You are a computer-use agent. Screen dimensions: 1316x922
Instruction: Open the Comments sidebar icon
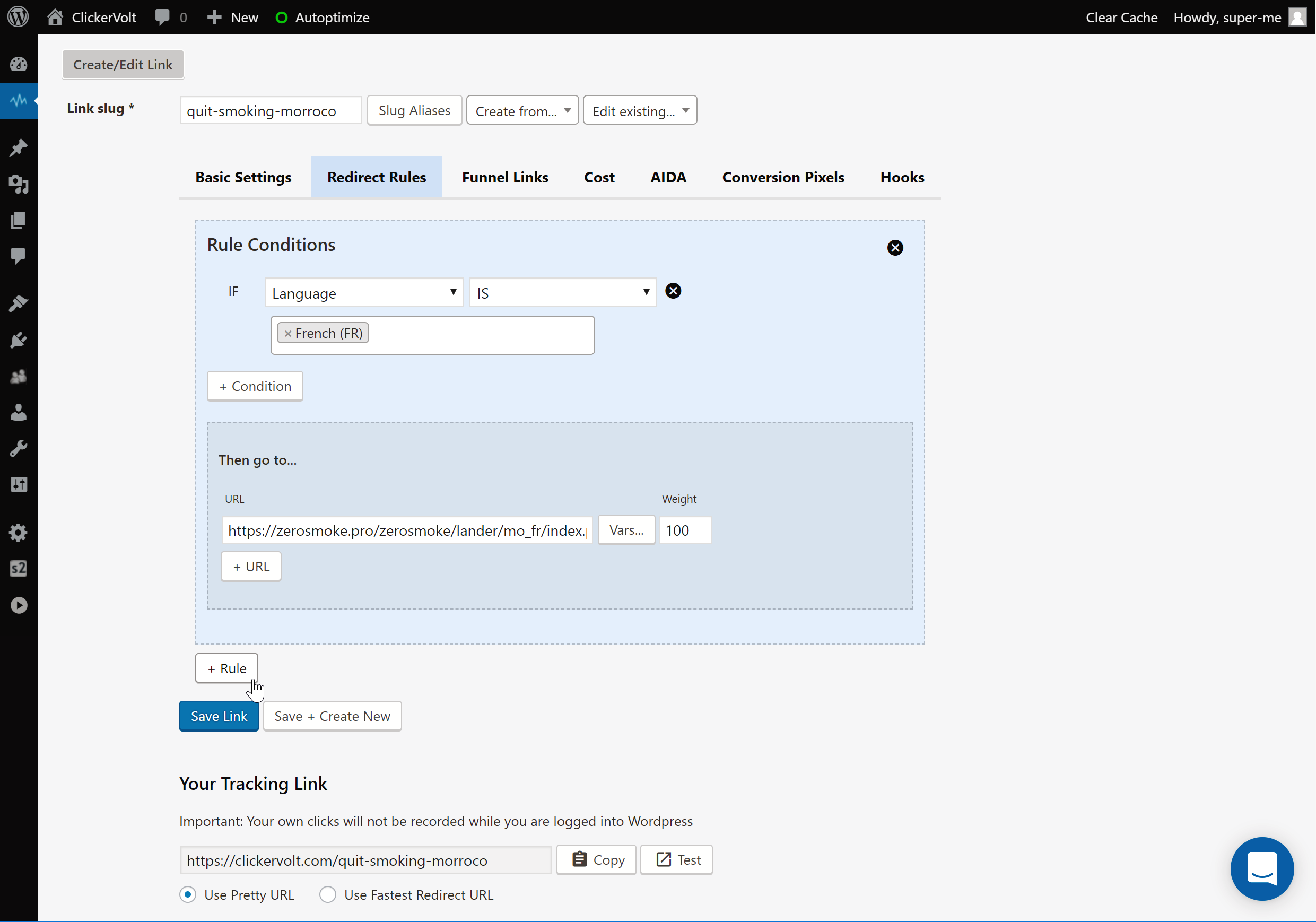coord(19,256)
